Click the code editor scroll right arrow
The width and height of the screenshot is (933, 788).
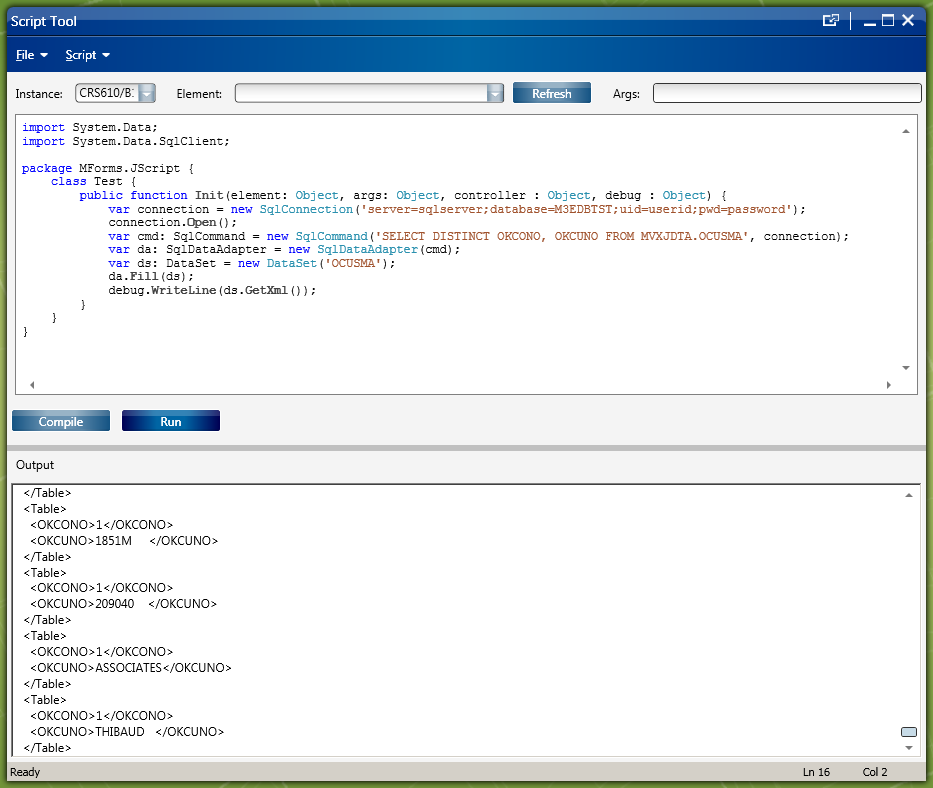tap(888, 385)
